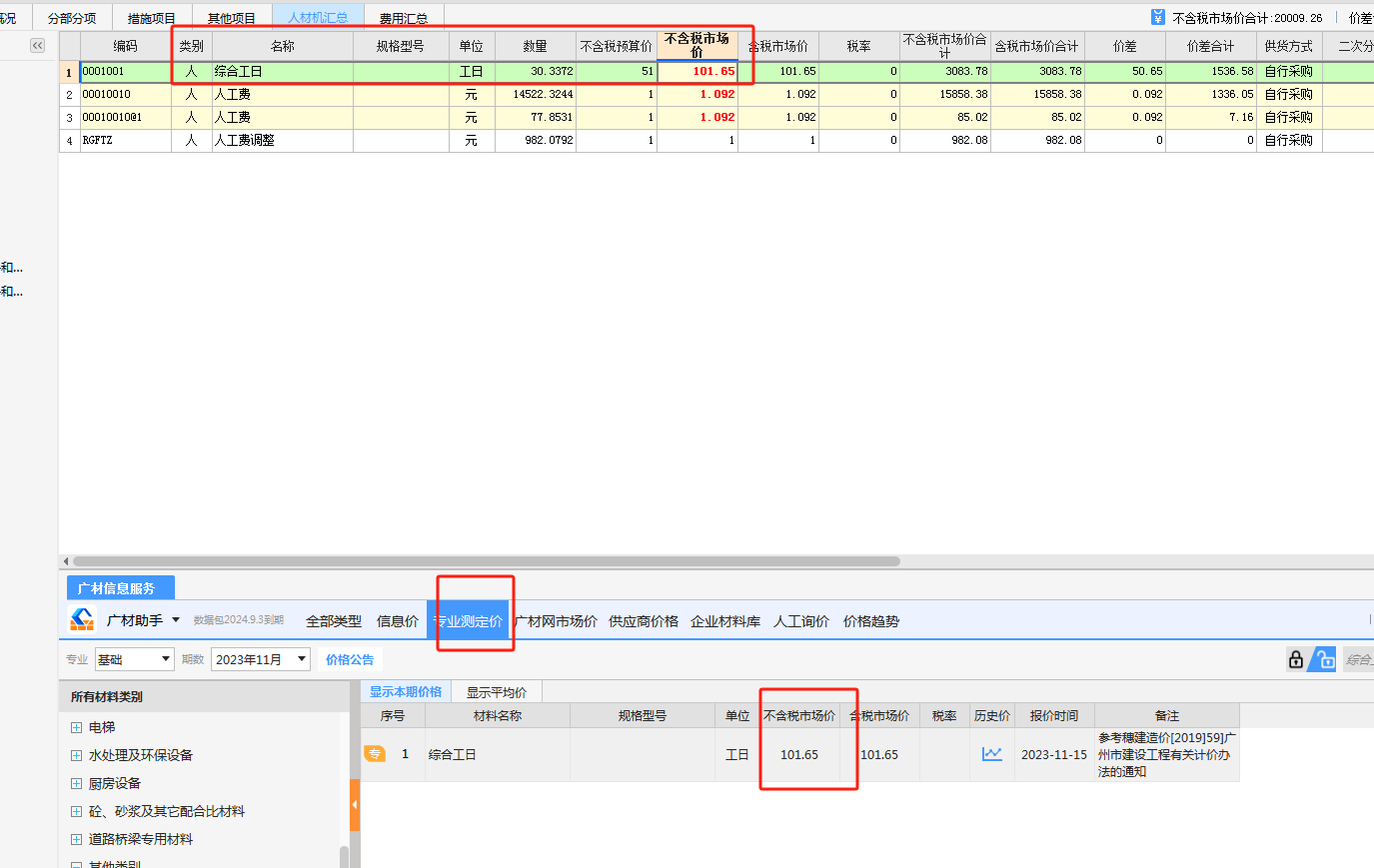Click the 所有材料类别 heading
1374x868 pixels.
click(107, 696)
